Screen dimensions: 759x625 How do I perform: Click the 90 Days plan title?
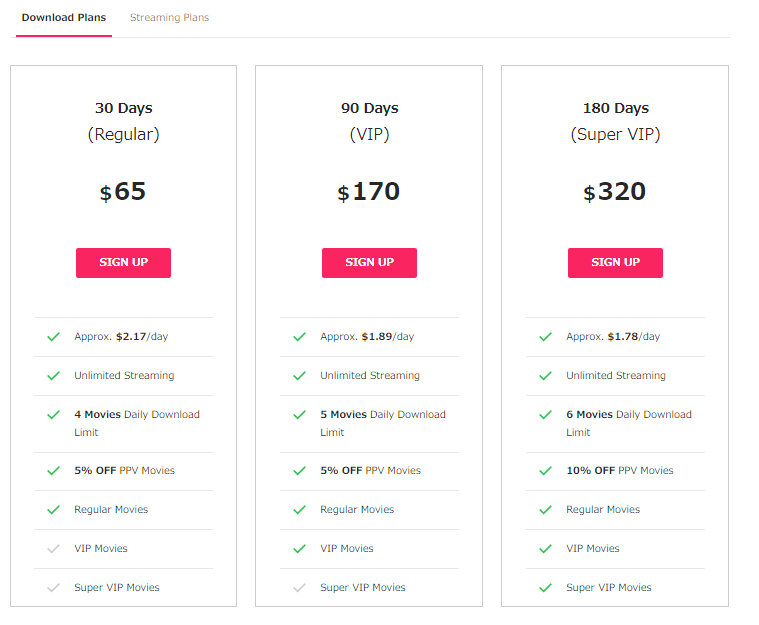369,108
